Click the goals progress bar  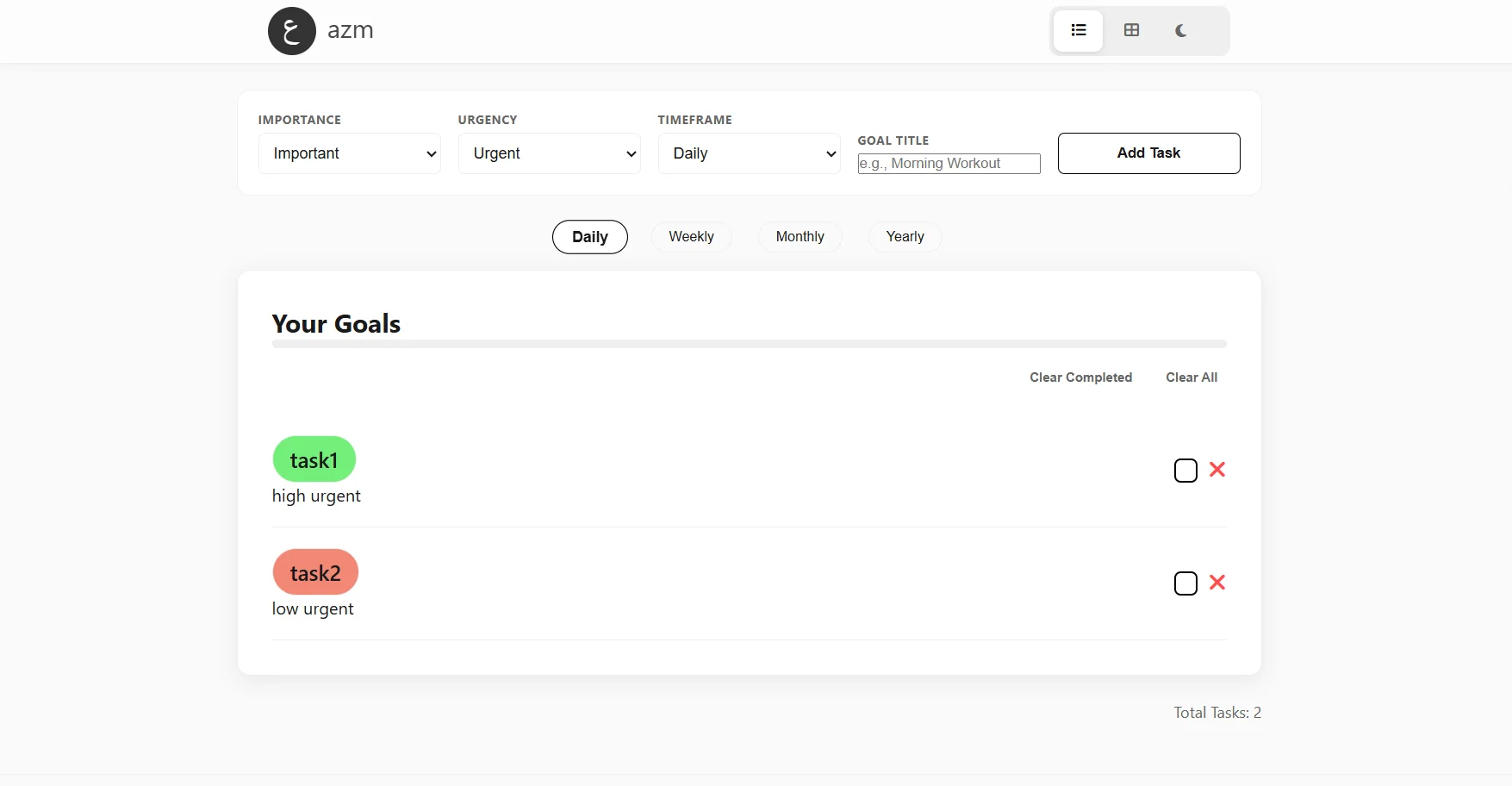750,344
